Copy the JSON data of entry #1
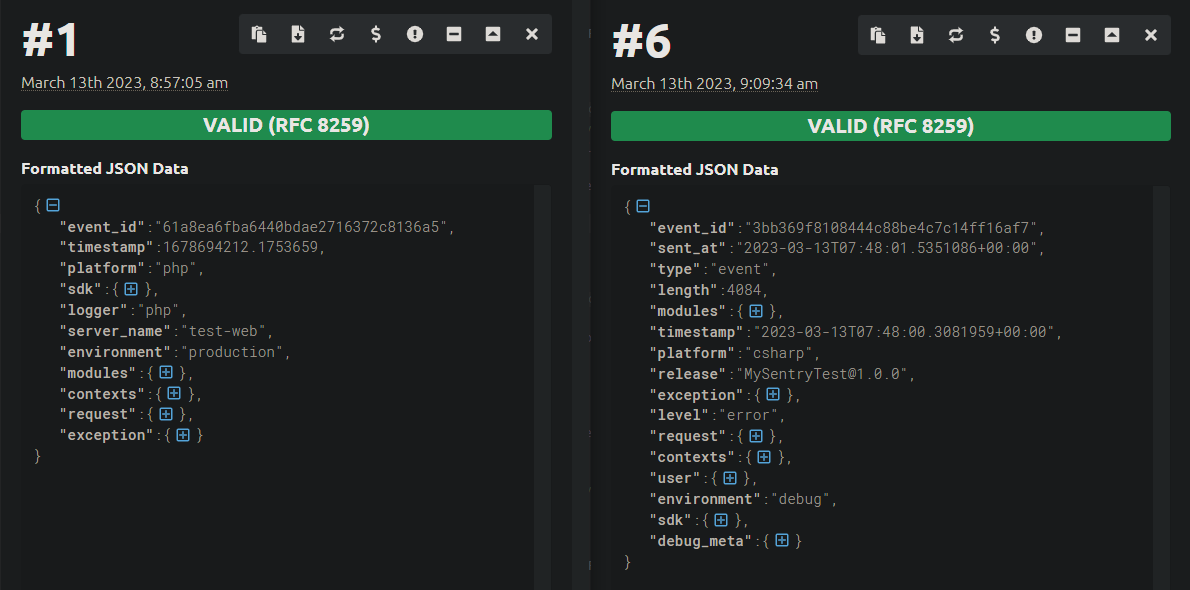The height and width of the screenshot is (590, 1190). (259, 33)
